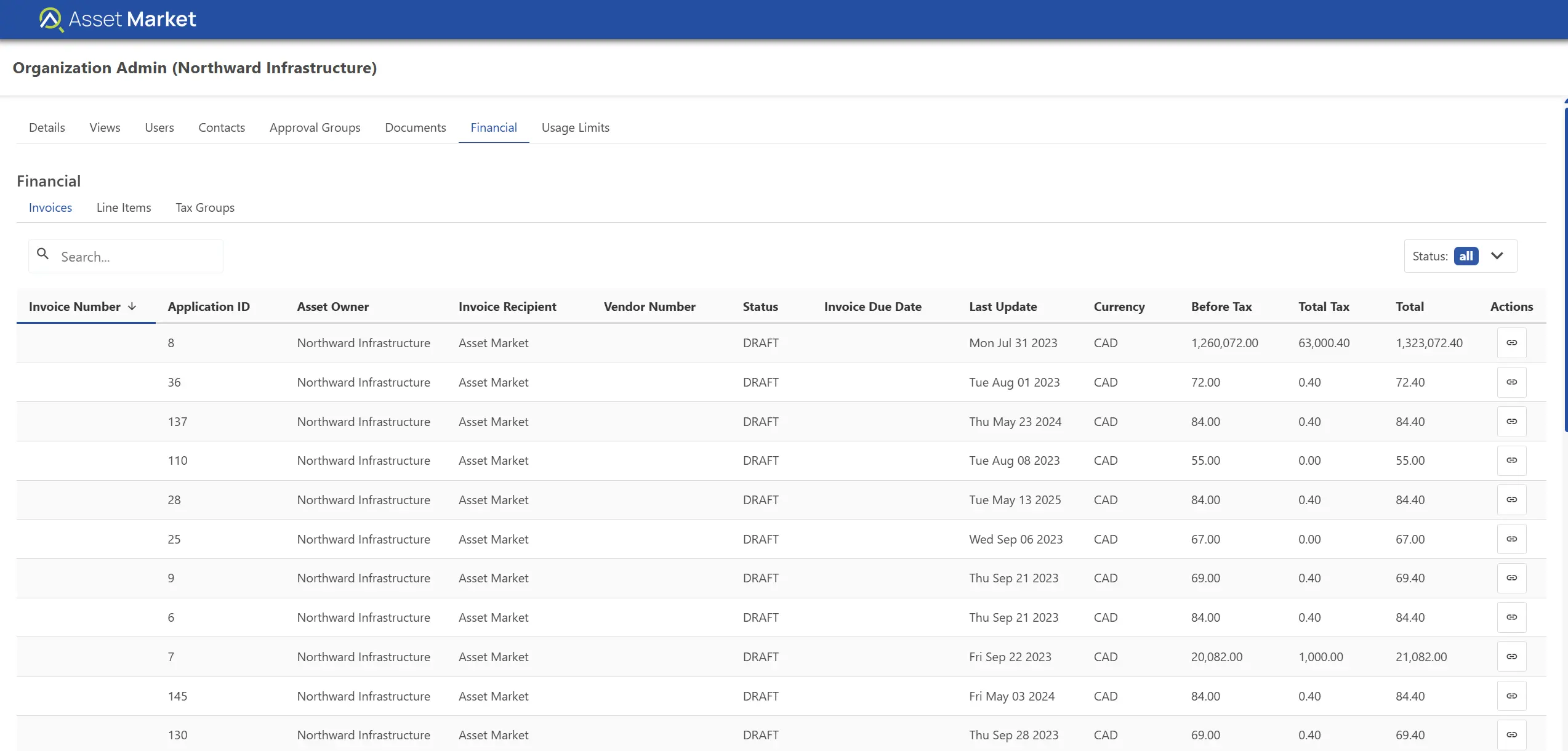Go to Approval Groups tab
This screenshot has height=751, width=1568.
[x=315, y=127]
